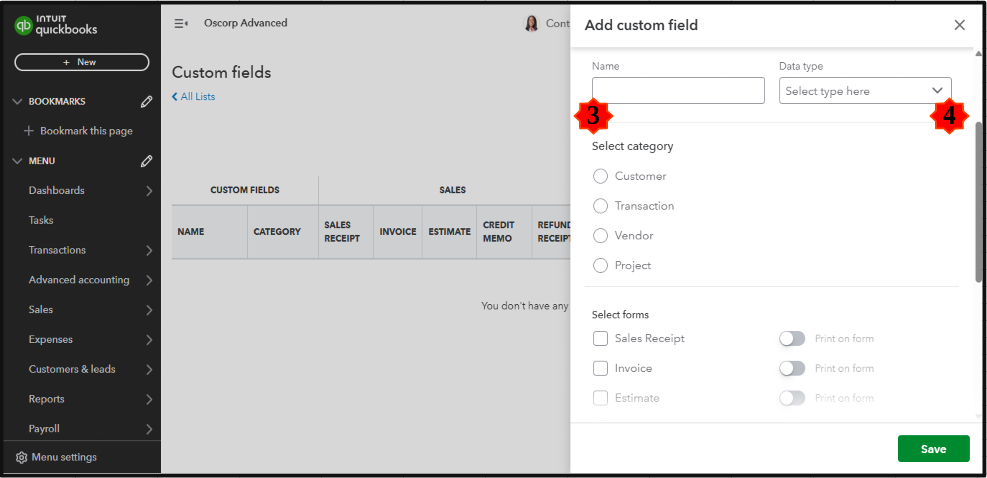This screenshot has height=478, width=987.
Task: Click the pencil icon beside MENU
Action: (x=147, y=161)
